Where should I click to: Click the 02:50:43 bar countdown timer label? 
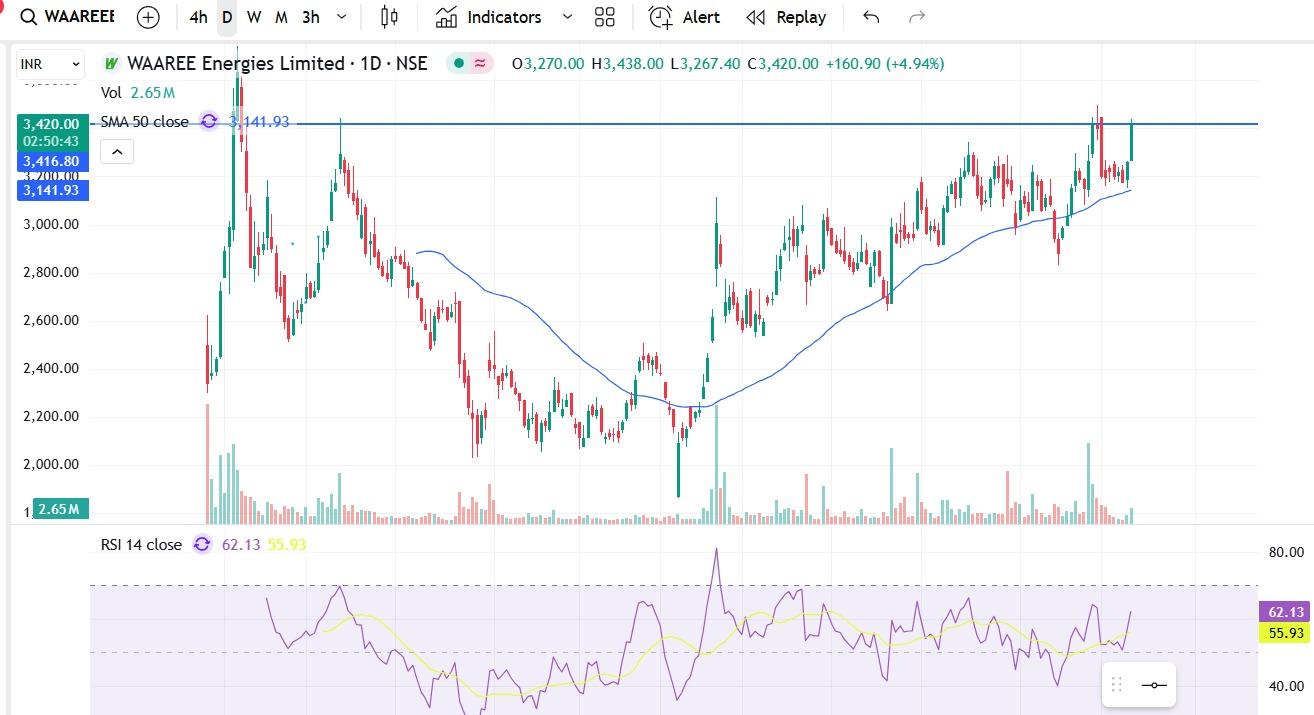[x=52, y=142]
